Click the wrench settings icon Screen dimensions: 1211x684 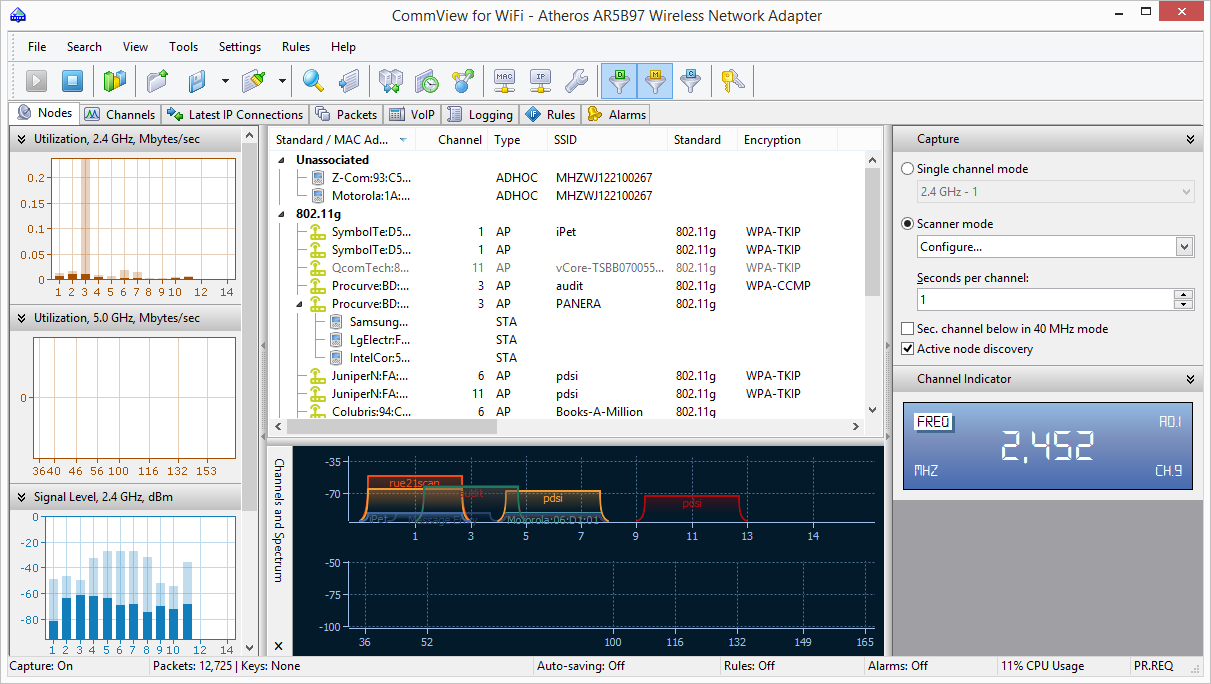[576, 81]
